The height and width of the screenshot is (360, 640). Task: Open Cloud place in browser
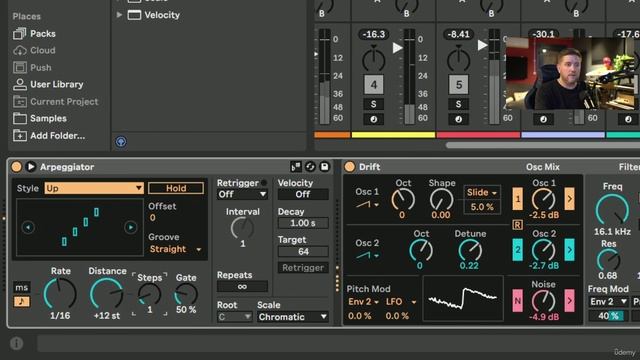click(x=34, y=50)
